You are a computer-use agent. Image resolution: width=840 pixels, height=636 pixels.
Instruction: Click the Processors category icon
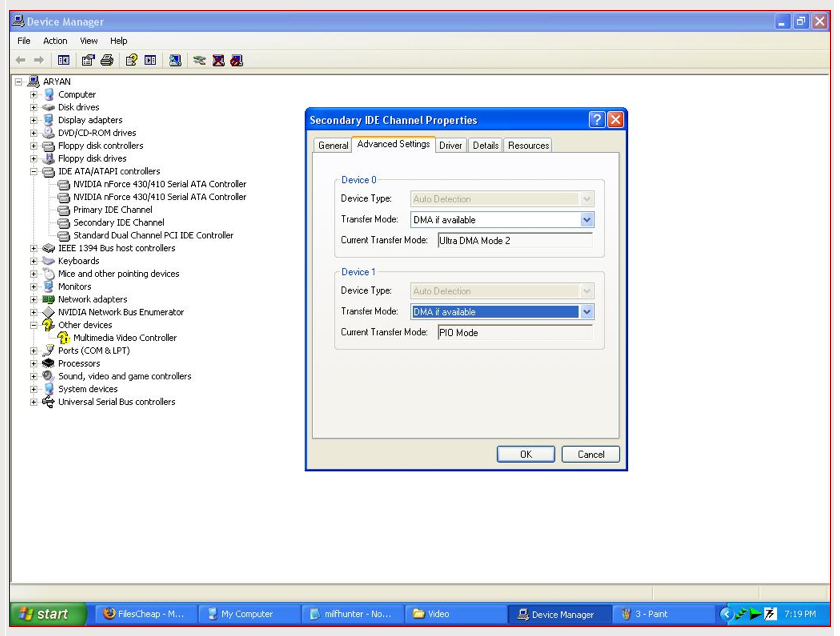pyautogui.click(x=49, y=363)
